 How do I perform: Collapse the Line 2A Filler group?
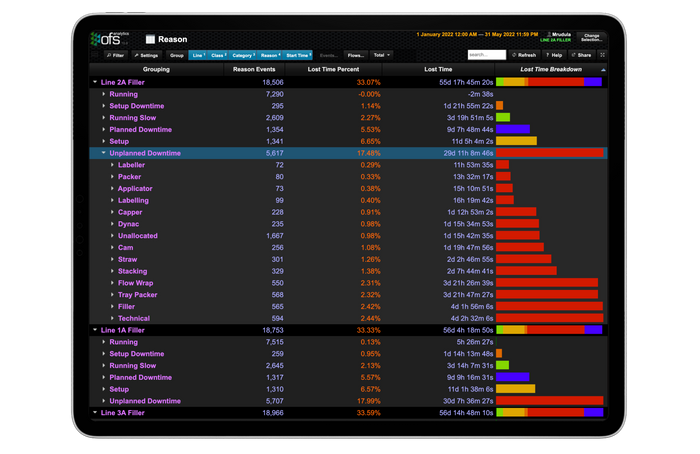[95, 82]
